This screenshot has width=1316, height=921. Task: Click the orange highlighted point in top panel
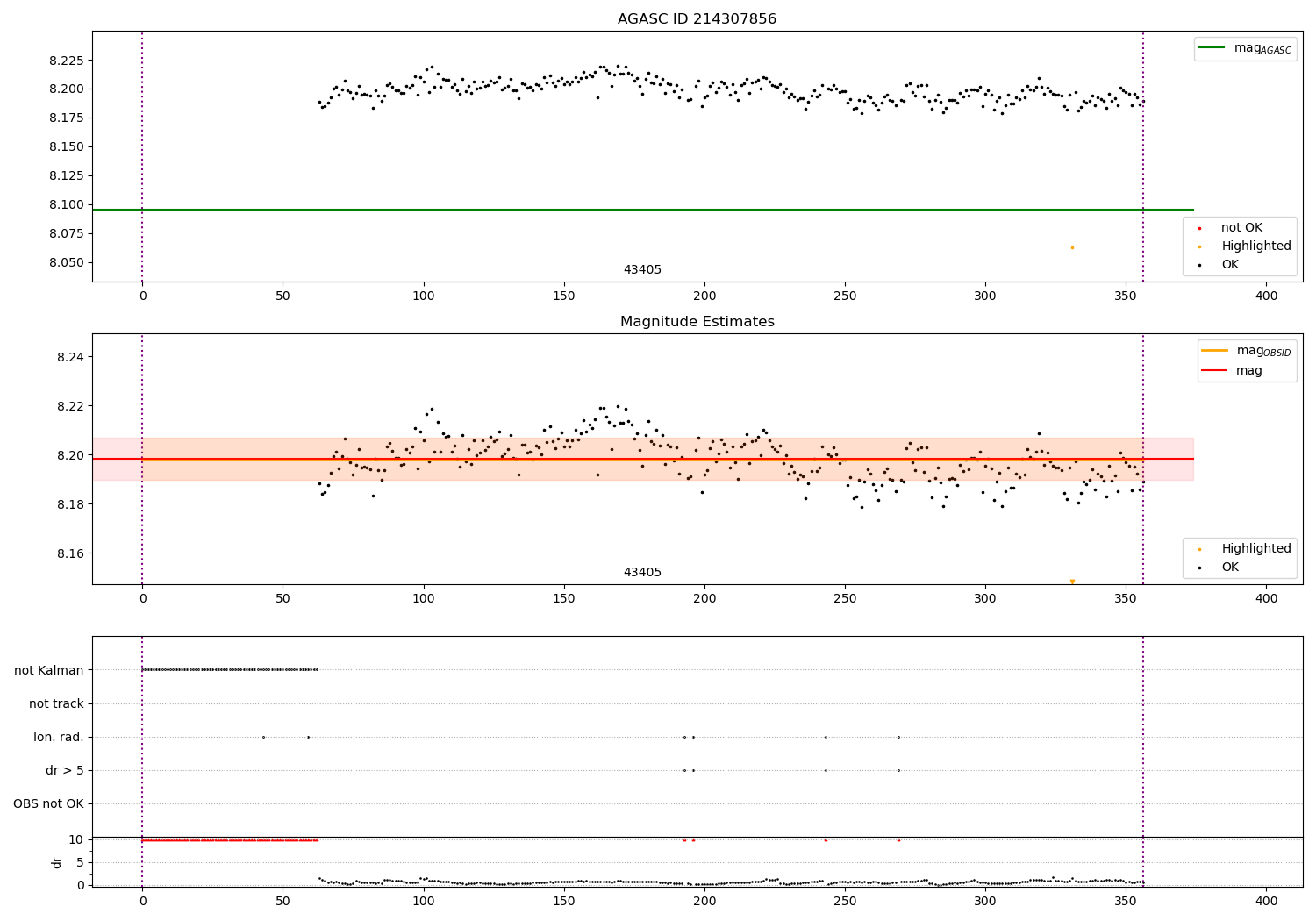click(1072, 247)
